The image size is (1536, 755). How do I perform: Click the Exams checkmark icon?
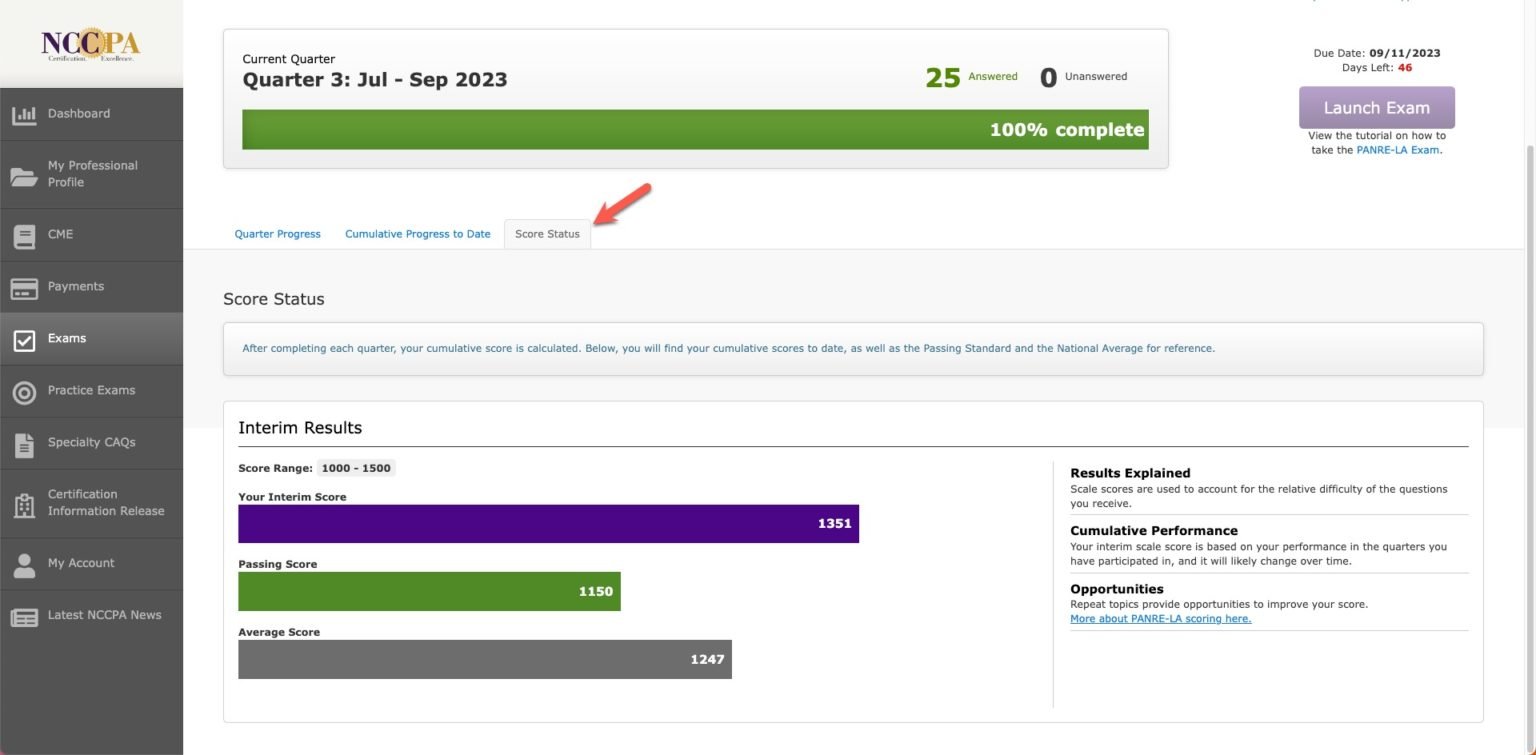[x=24, y=340]
